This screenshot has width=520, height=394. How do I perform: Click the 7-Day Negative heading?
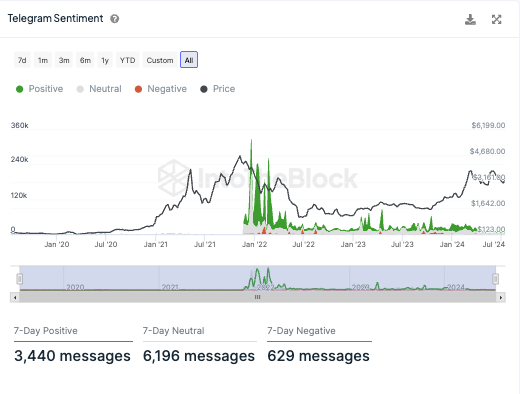(301, 331)
